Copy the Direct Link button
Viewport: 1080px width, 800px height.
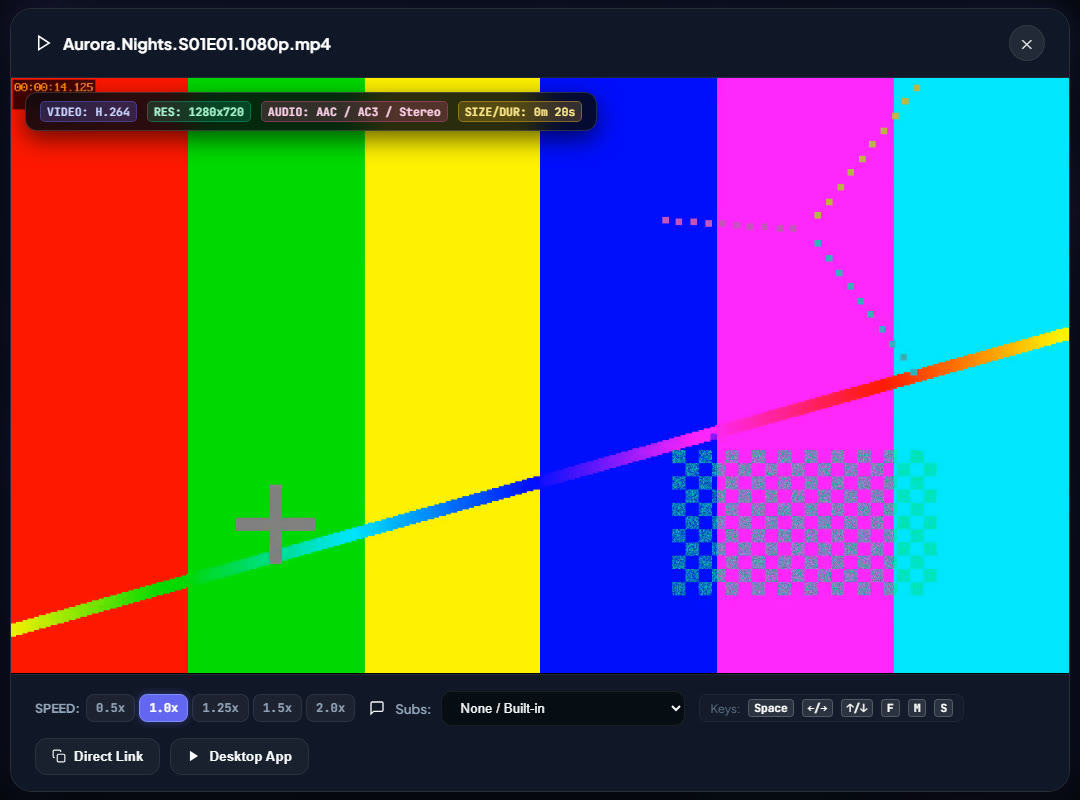pos(97,756)
